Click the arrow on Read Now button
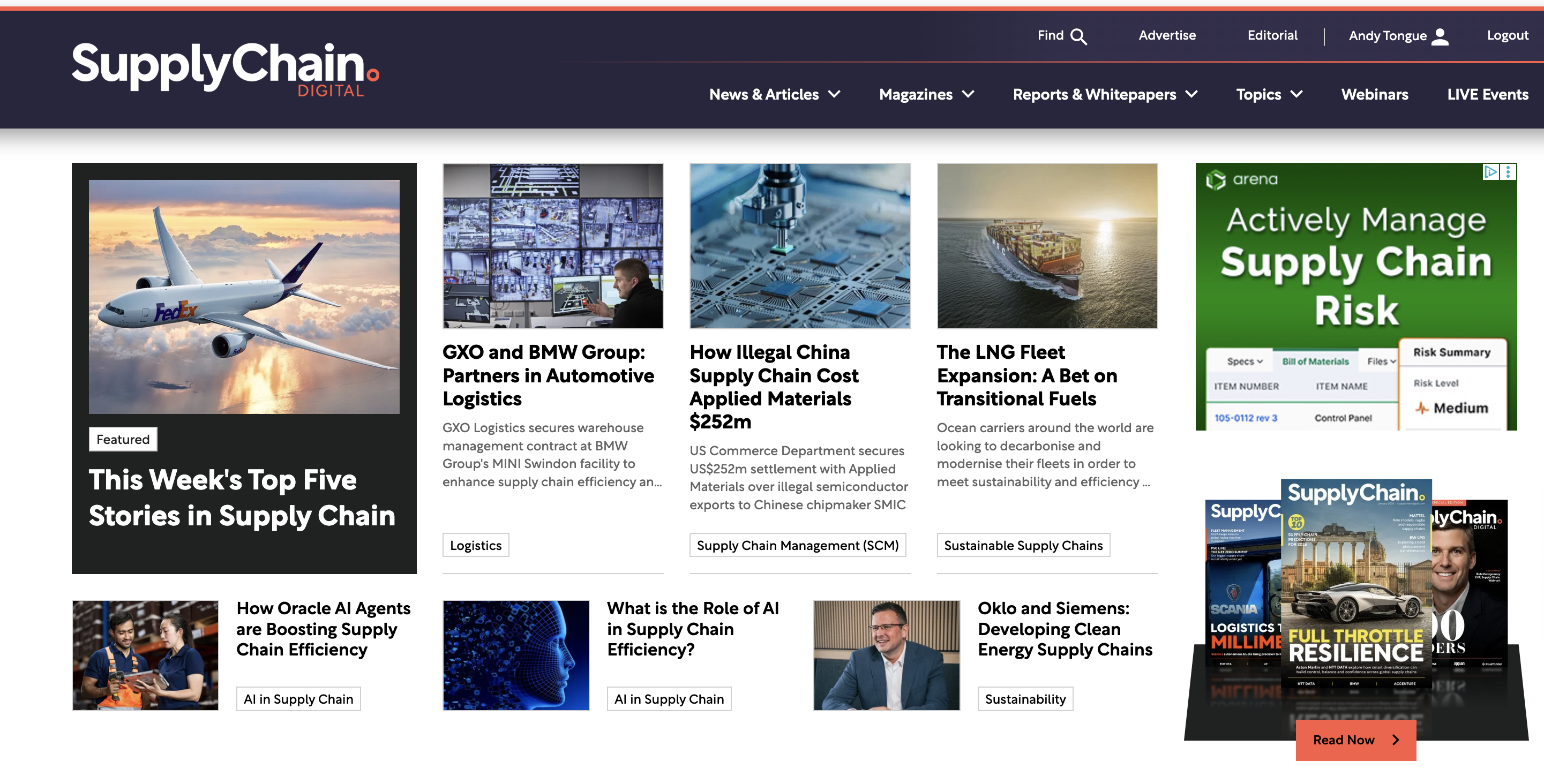The image size is (1544, 784). (1396, 740)
